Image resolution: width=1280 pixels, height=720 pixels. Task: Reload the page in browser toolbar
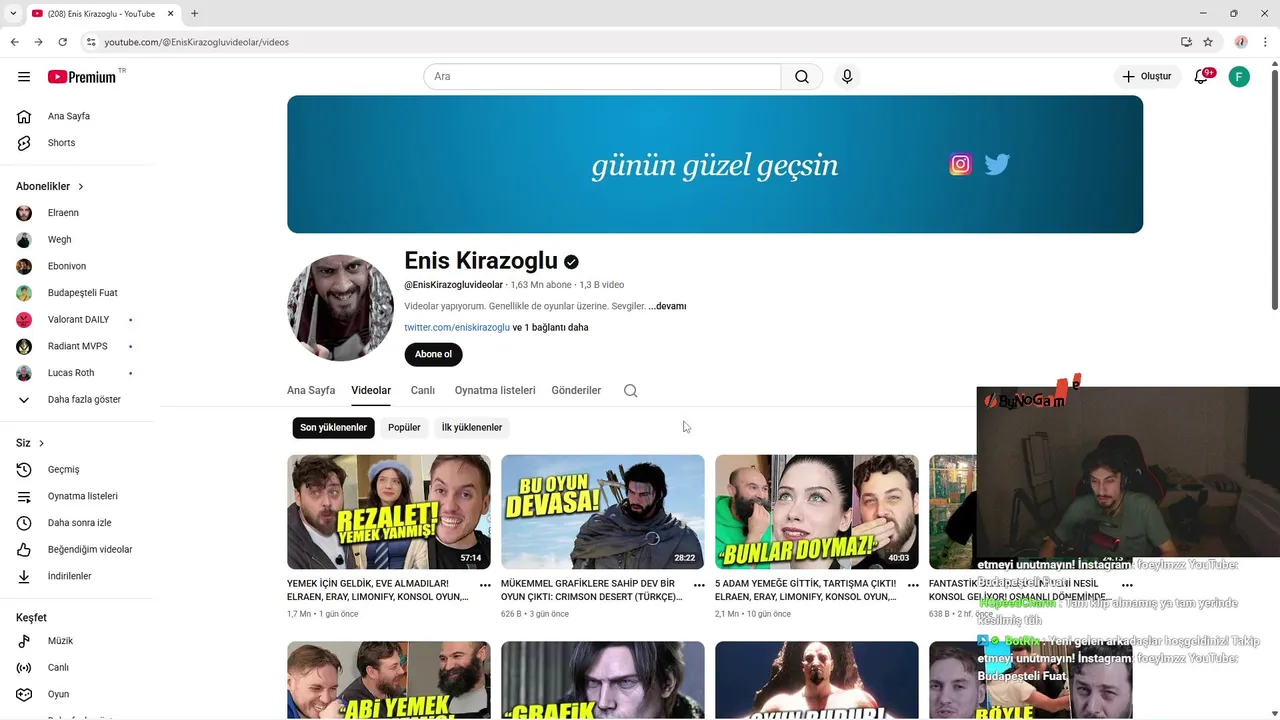(62, 42)
